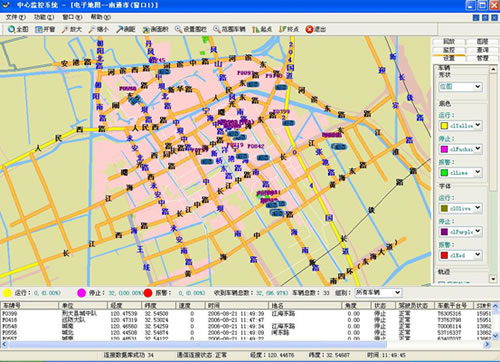Choose the 测面积 area measure tool
The height and width of the screenshot is (362, 500).
(x=155, y=29)
